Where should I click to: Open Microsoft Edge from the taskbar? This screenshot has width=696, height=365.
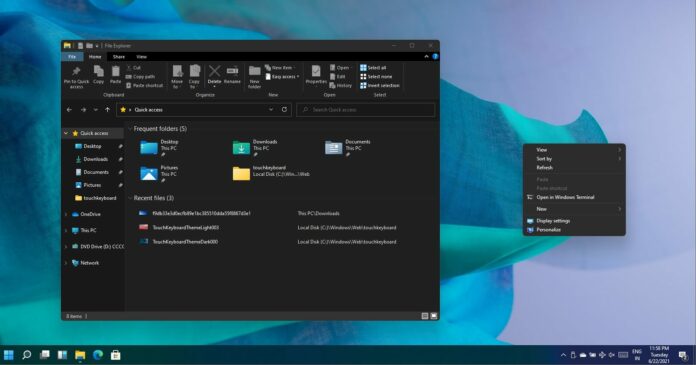(x=98, y=354)
